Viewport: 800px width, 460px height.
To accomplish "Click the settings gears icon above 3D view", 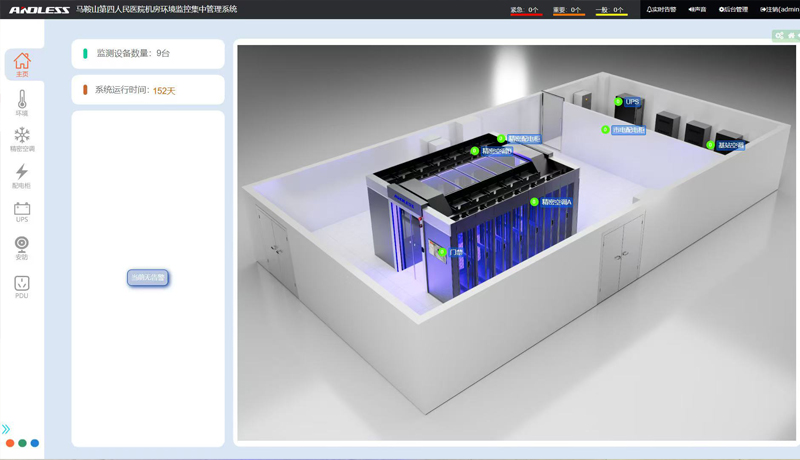I will (x=779, y=36).
